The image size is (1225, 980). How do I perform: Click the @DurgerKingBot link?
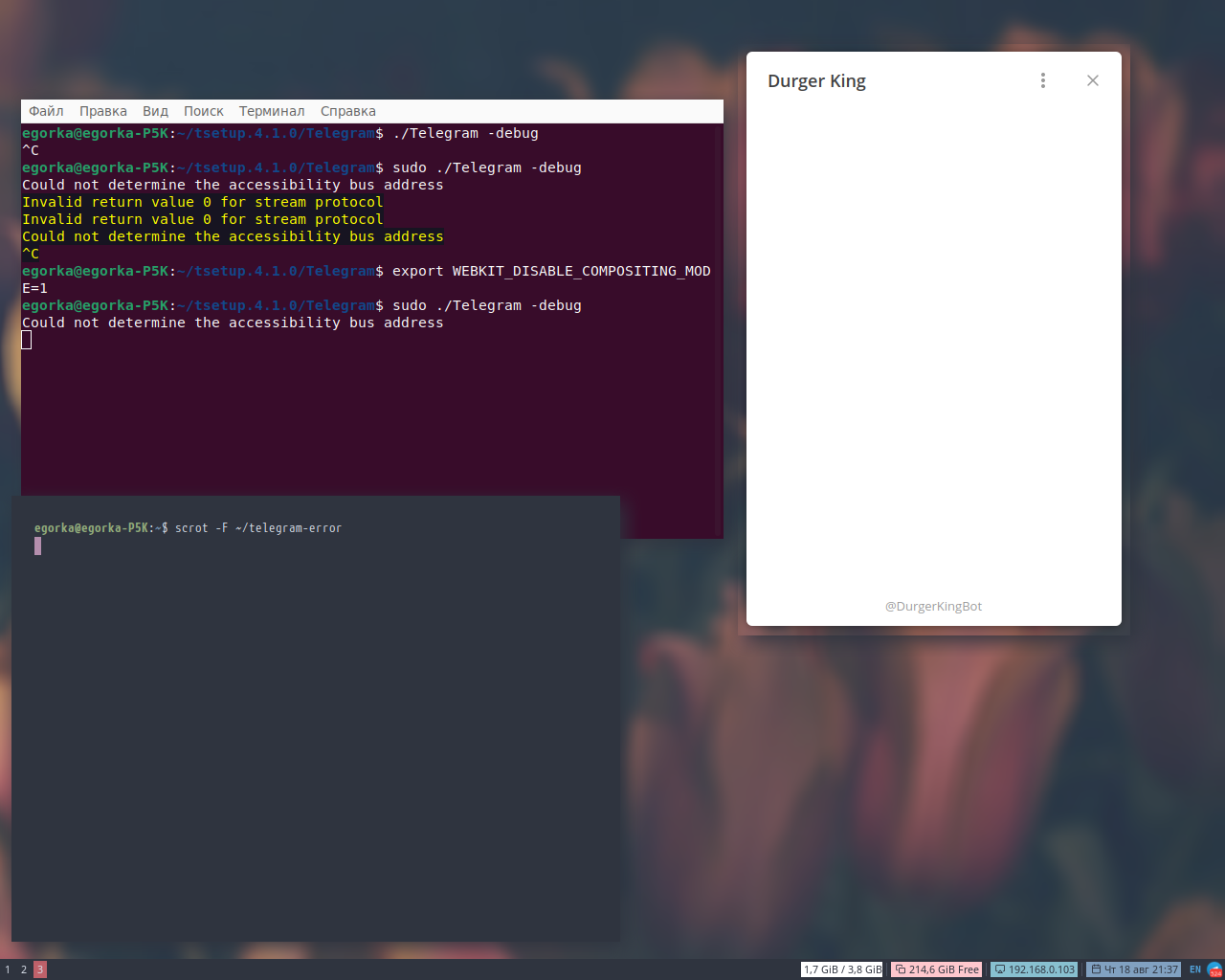[x=933, y=606]
